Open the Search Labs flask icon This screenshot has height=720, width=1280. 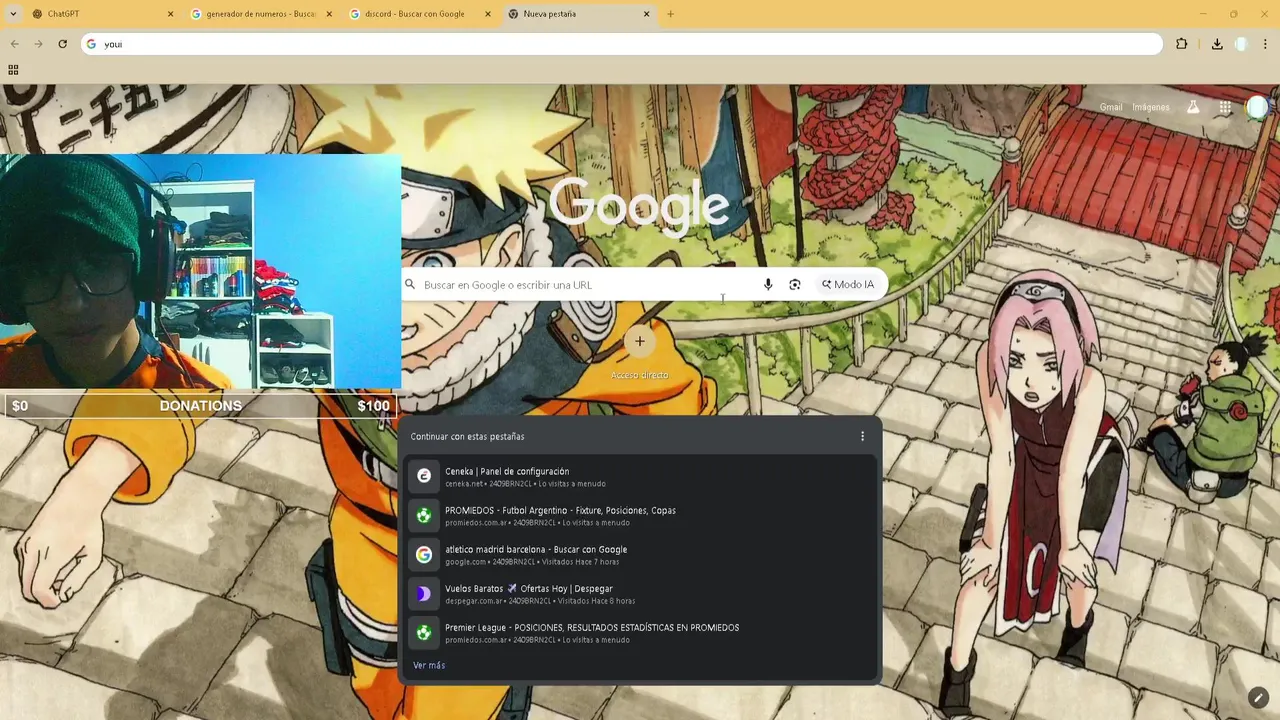(x=1193, y=107)
